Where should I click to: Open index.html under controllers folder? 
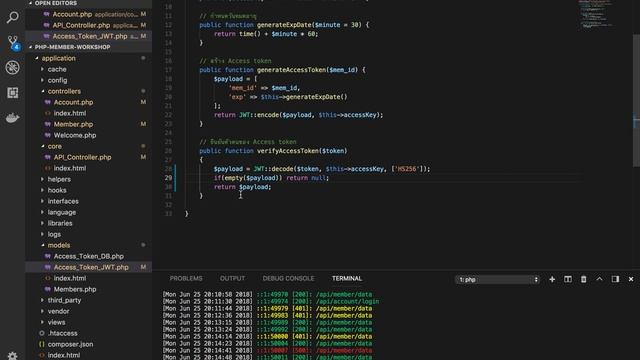[89, 113]
